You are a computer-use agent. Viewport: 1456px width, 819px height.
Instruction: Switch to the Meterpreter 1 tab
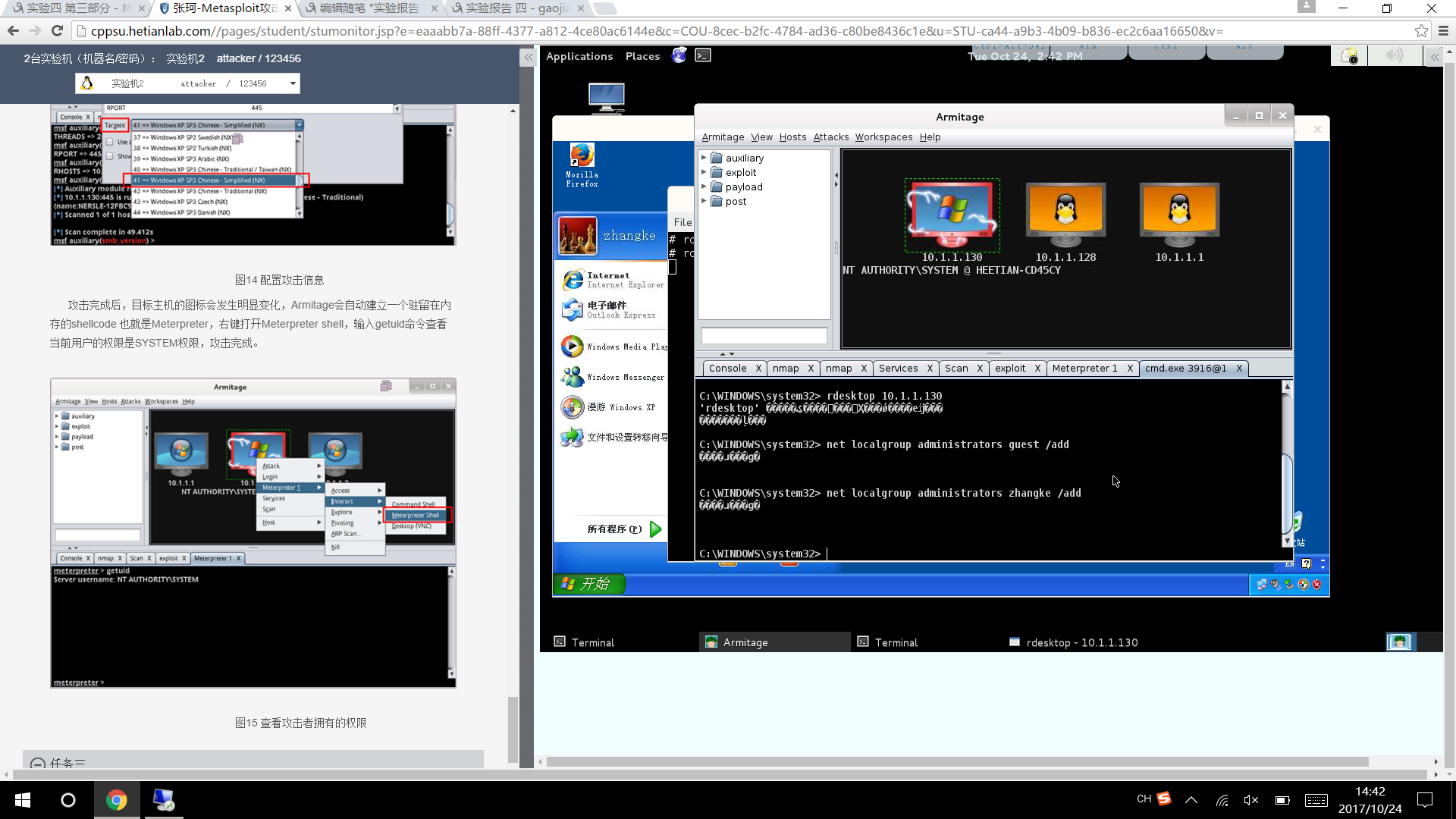point(1084,368)
